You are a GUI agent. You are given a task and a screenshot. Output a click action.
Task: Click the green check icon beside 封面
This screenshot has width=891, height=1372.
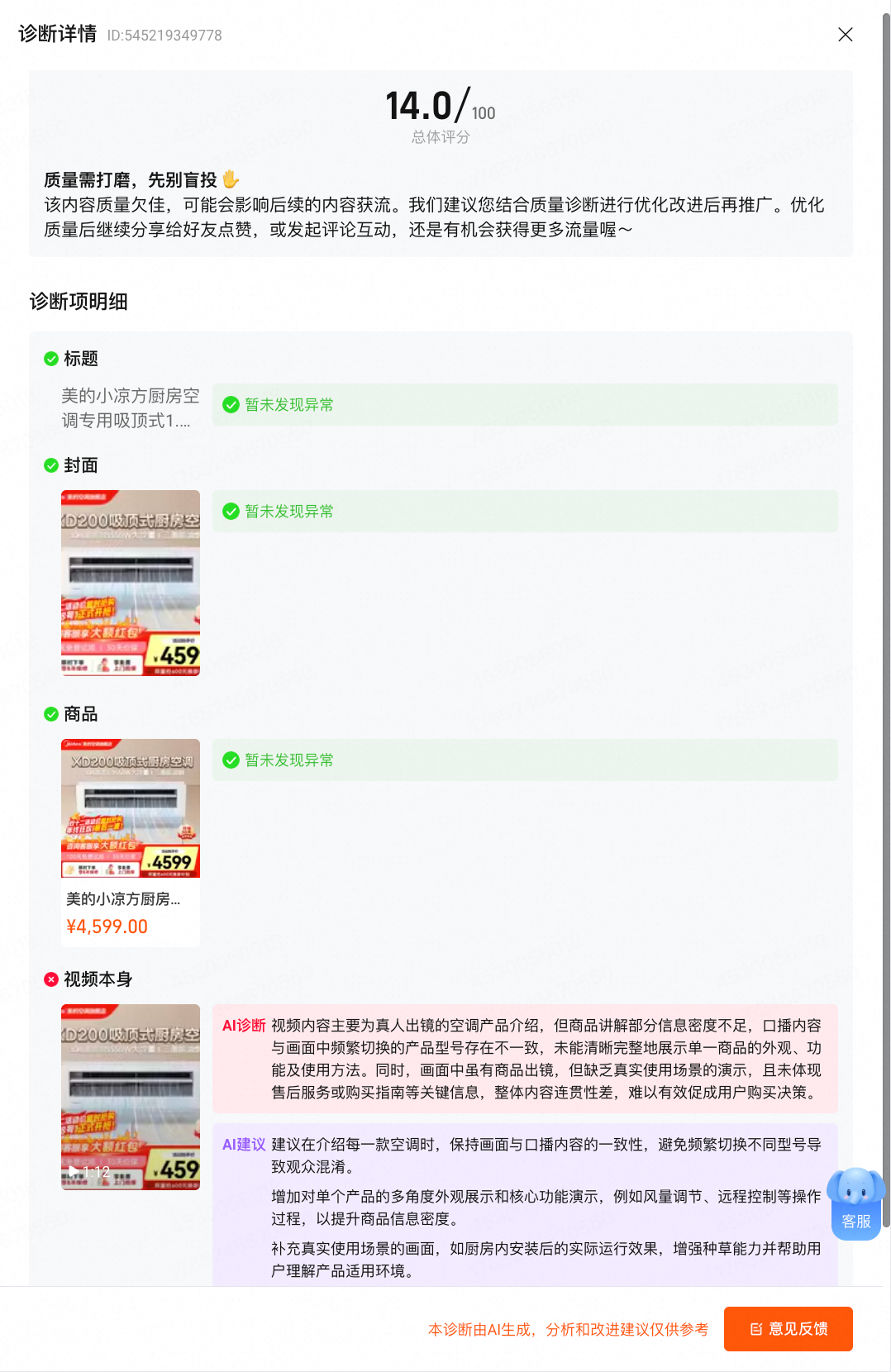pos(51,465)
